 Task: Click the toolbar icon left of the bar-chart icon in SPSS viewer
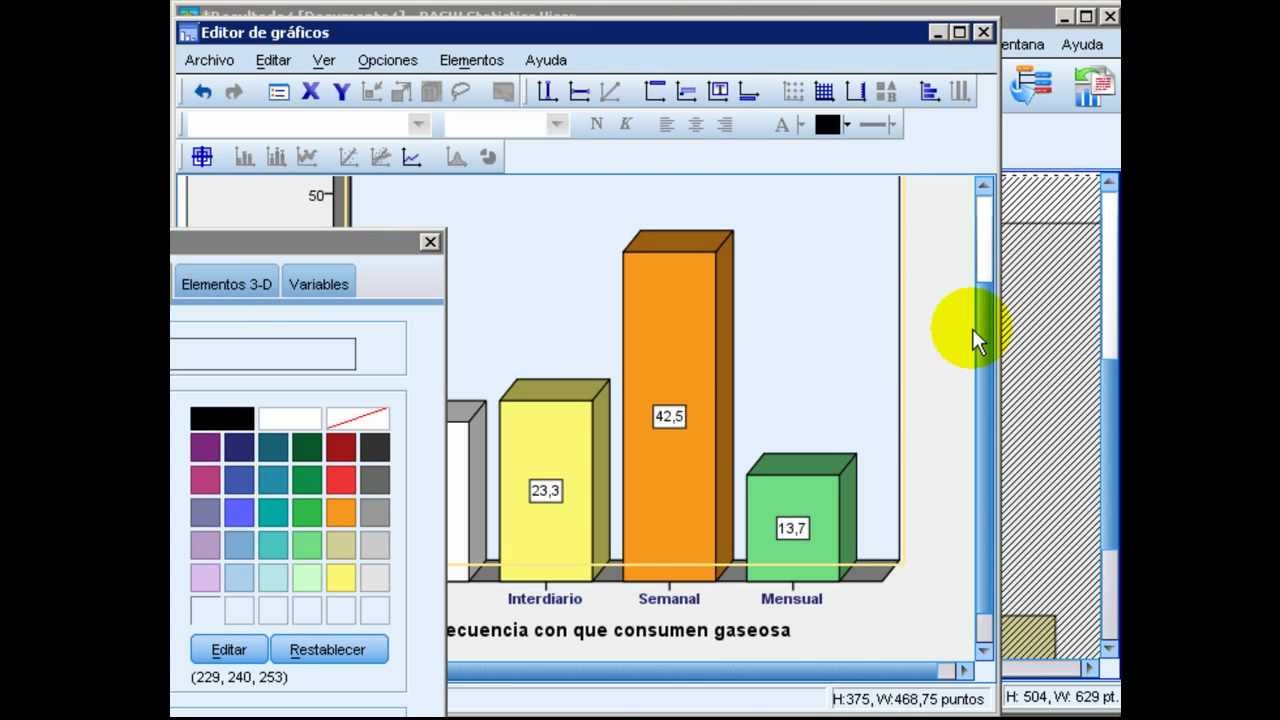(x=1029, y=86)
